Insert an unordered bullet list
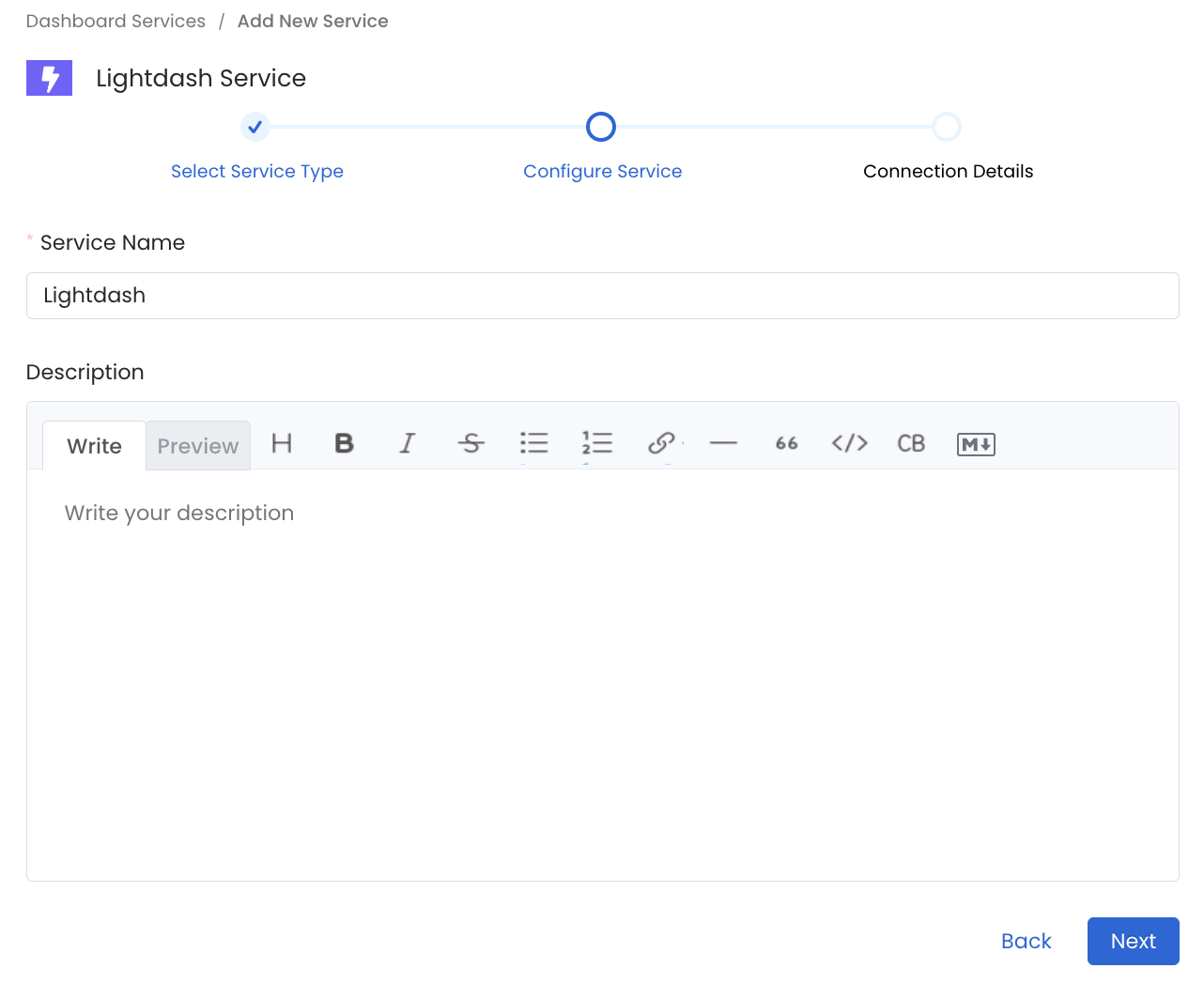The width and height of the screenshot is (1204, 999). tap(533, 443)
